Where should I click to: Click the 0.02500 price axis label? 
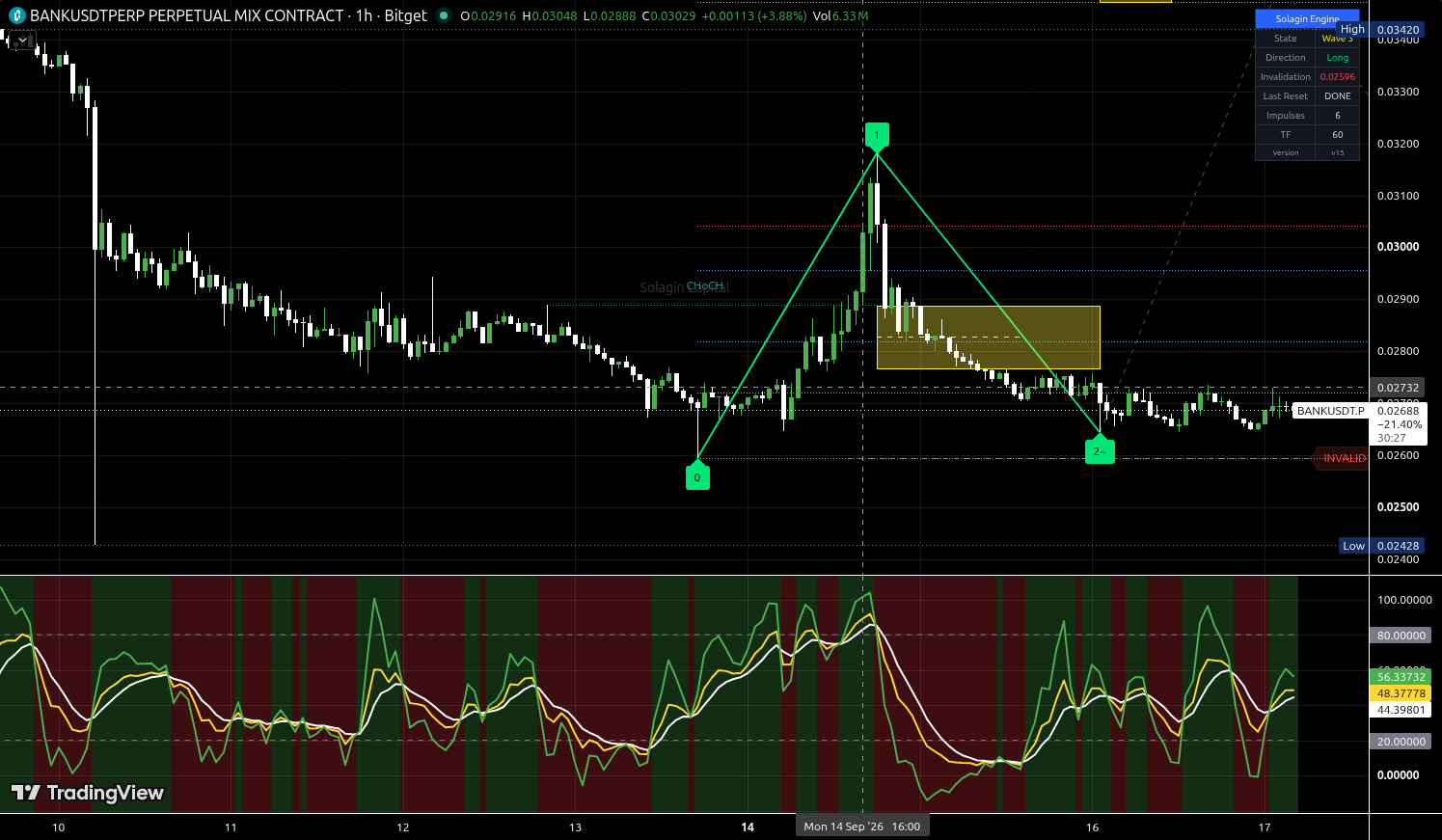1398,507
